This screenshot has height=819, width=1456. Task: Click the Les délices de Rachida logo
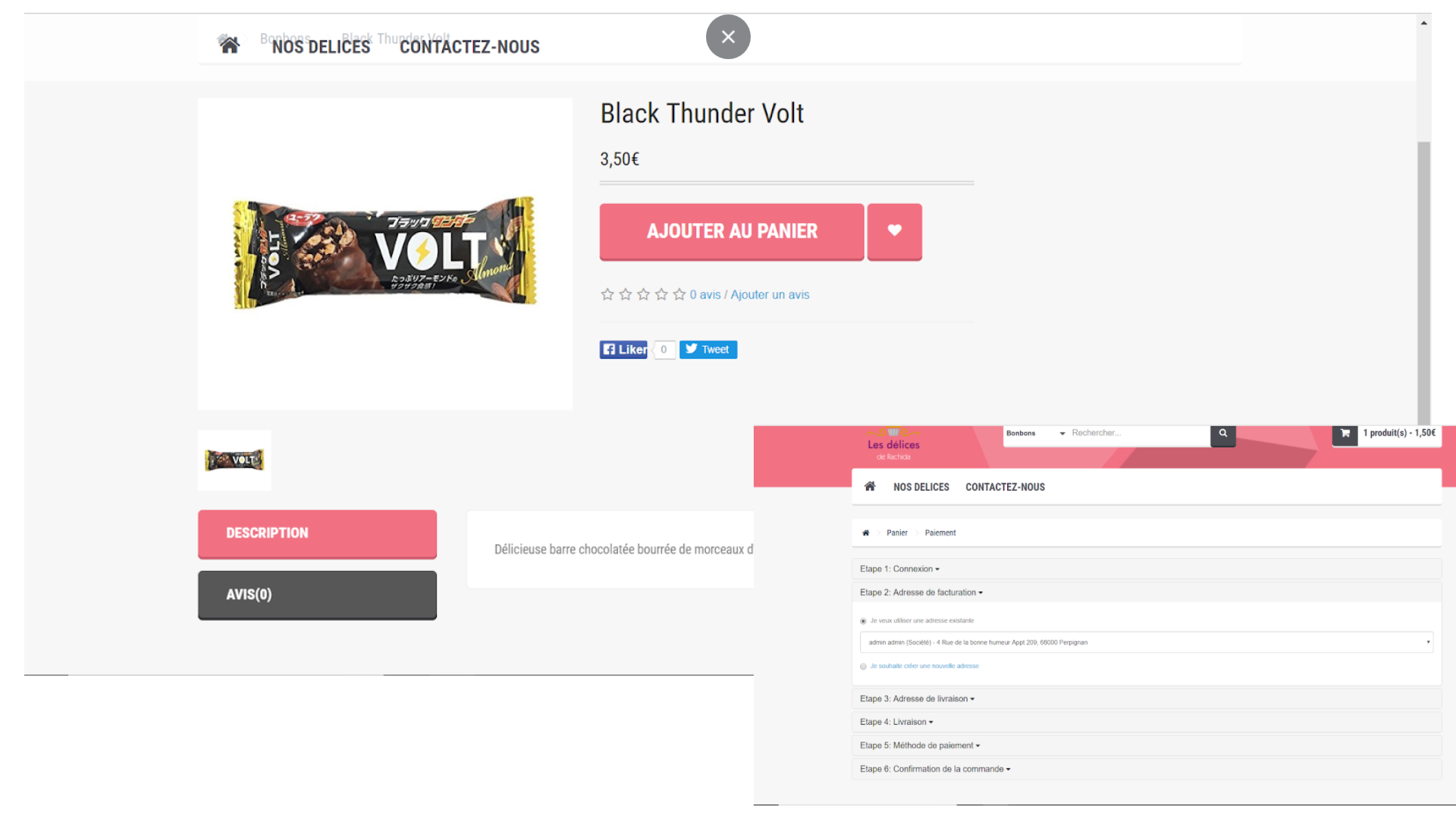893,445
